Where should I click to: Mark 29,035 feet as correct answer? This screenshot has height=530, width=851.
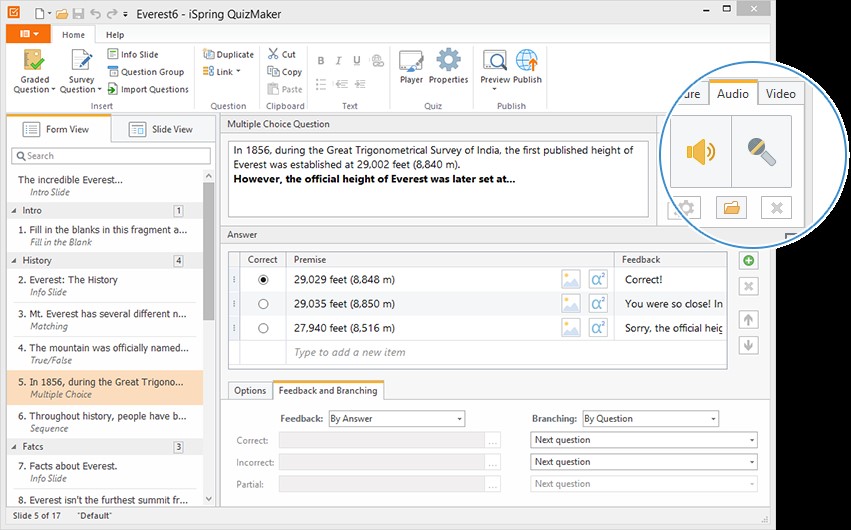point(263,304)
